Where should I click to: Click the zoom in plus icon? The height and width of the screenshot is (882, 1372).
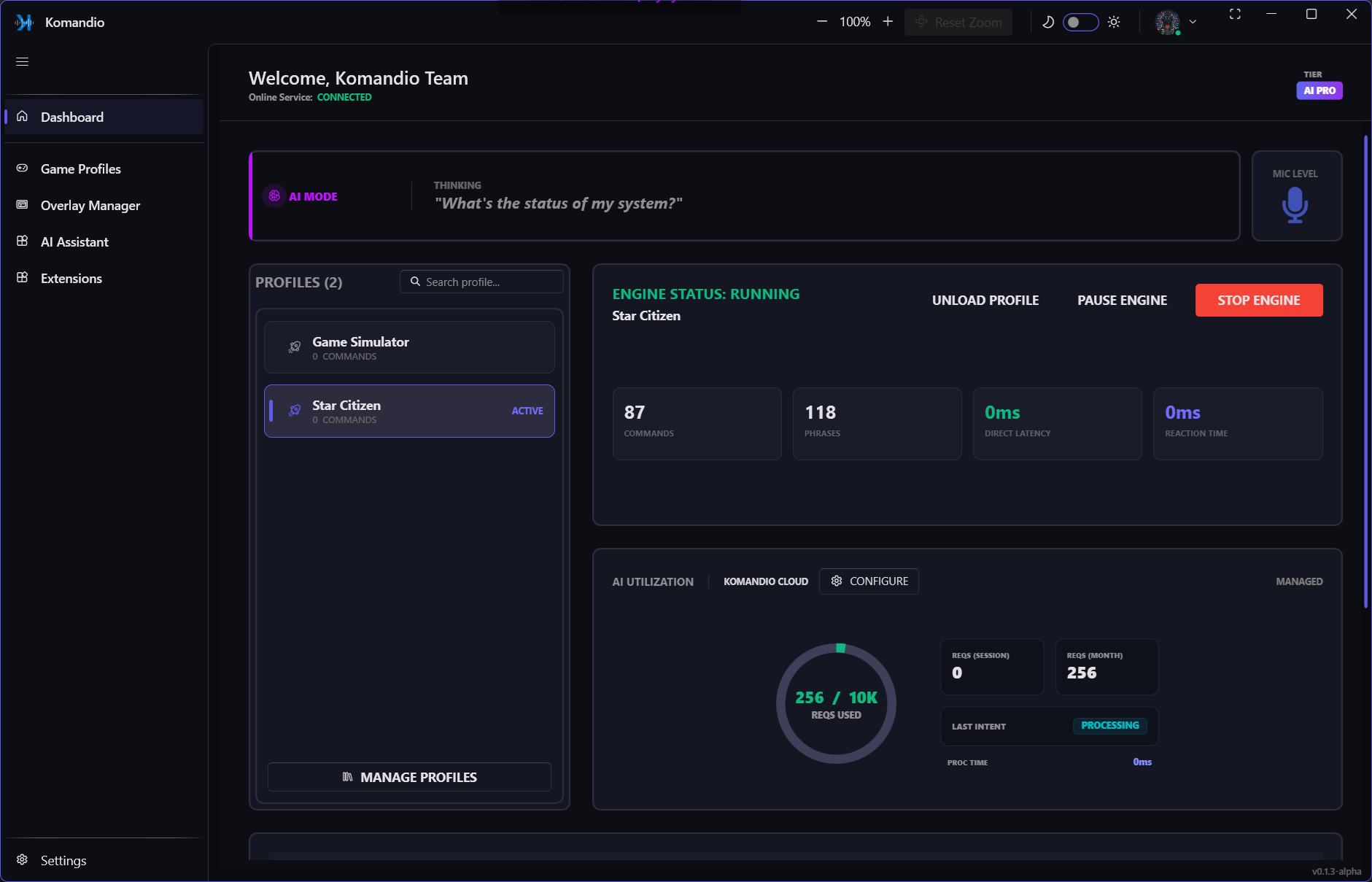pos(888,22)
